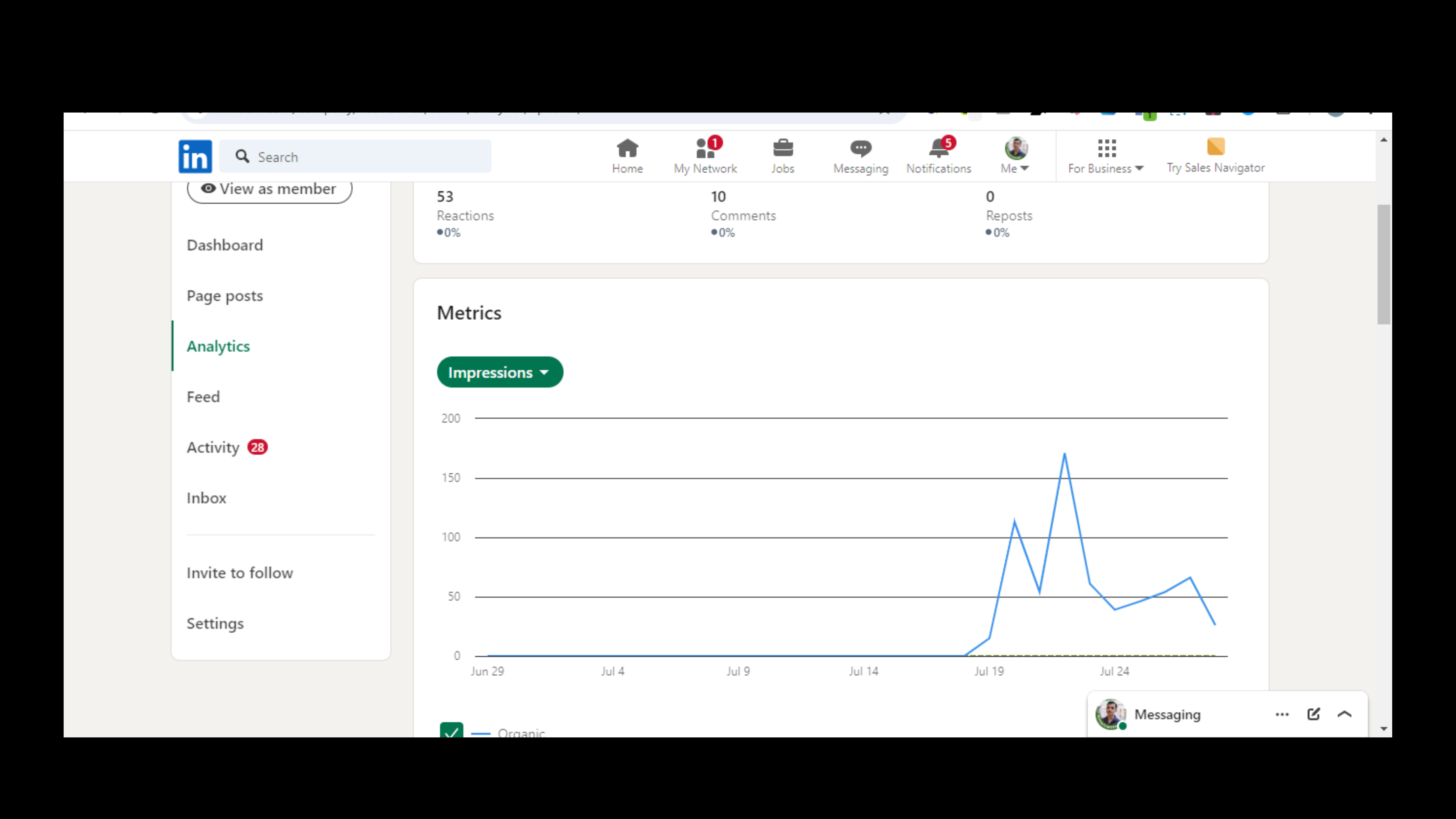Open the Messaging speech bubble icon

click(x=861, y=149)
